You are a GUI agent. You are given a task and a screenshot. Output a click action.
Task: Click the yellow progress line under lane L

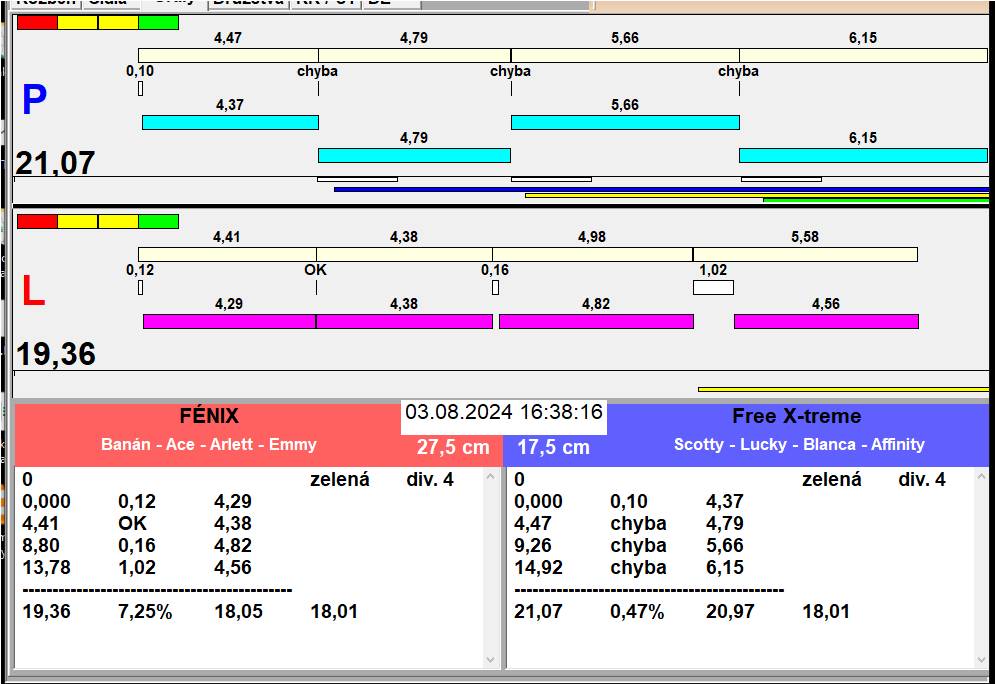pyautogui.click(x=843, y=389)
